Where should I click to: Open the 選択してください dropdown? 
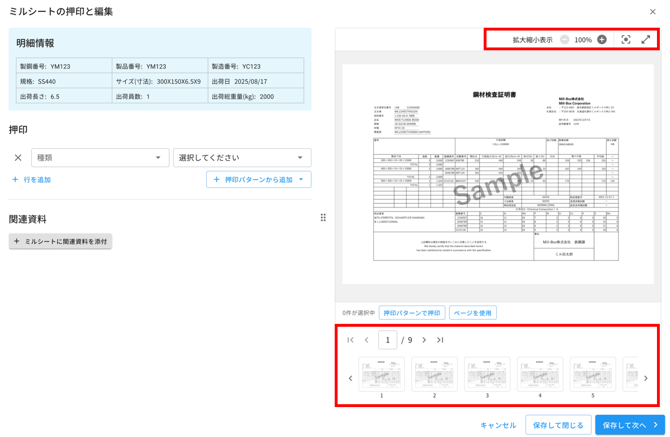[x=242, y=158]
